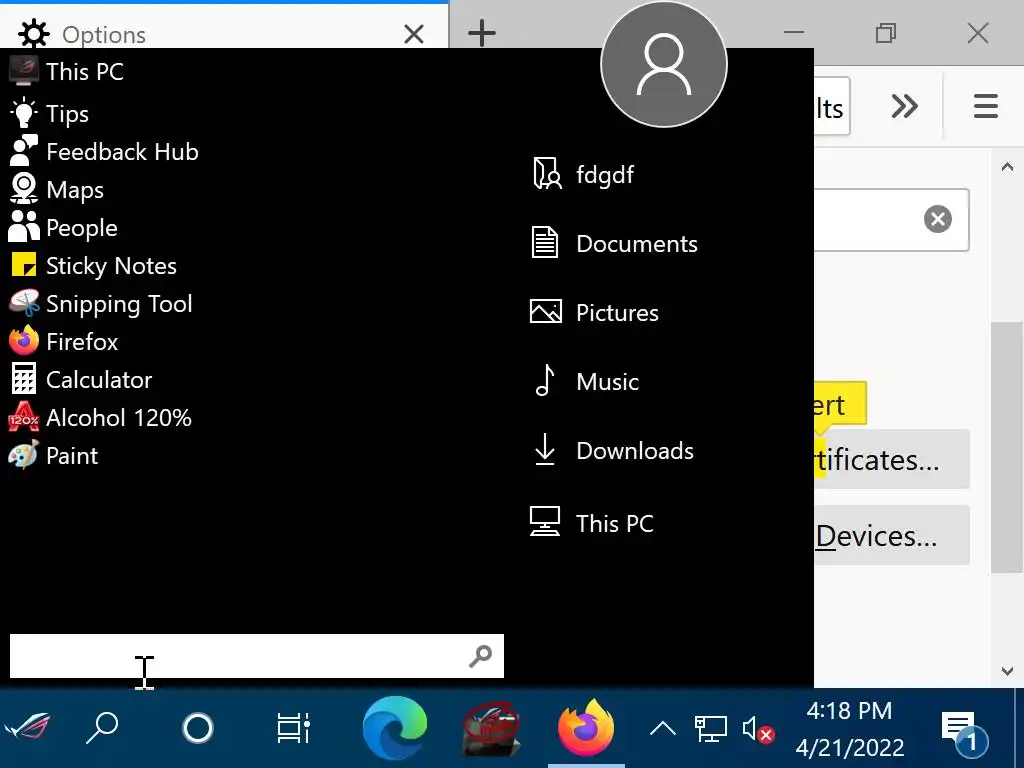
Task: Open This PC from the app list
Action: (67, 71)
